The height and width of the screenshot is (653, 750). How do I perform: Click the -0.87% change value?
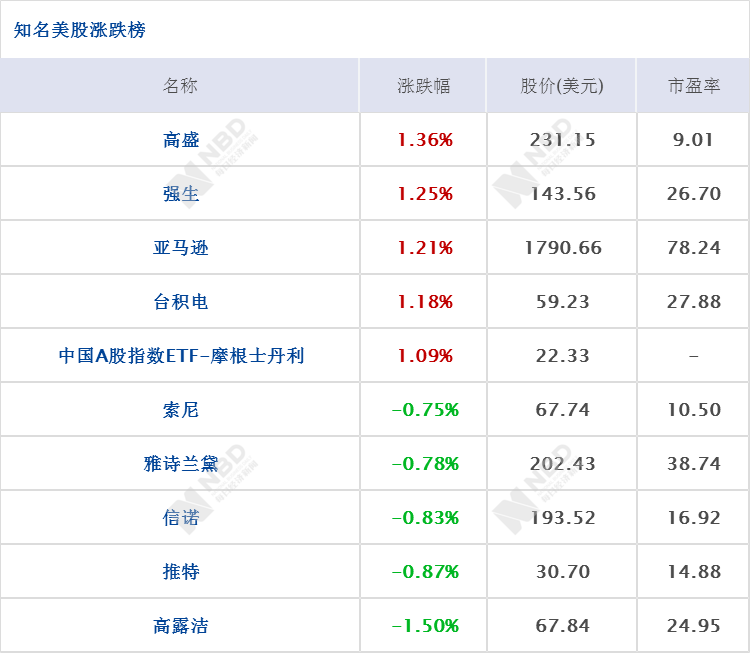425,572
